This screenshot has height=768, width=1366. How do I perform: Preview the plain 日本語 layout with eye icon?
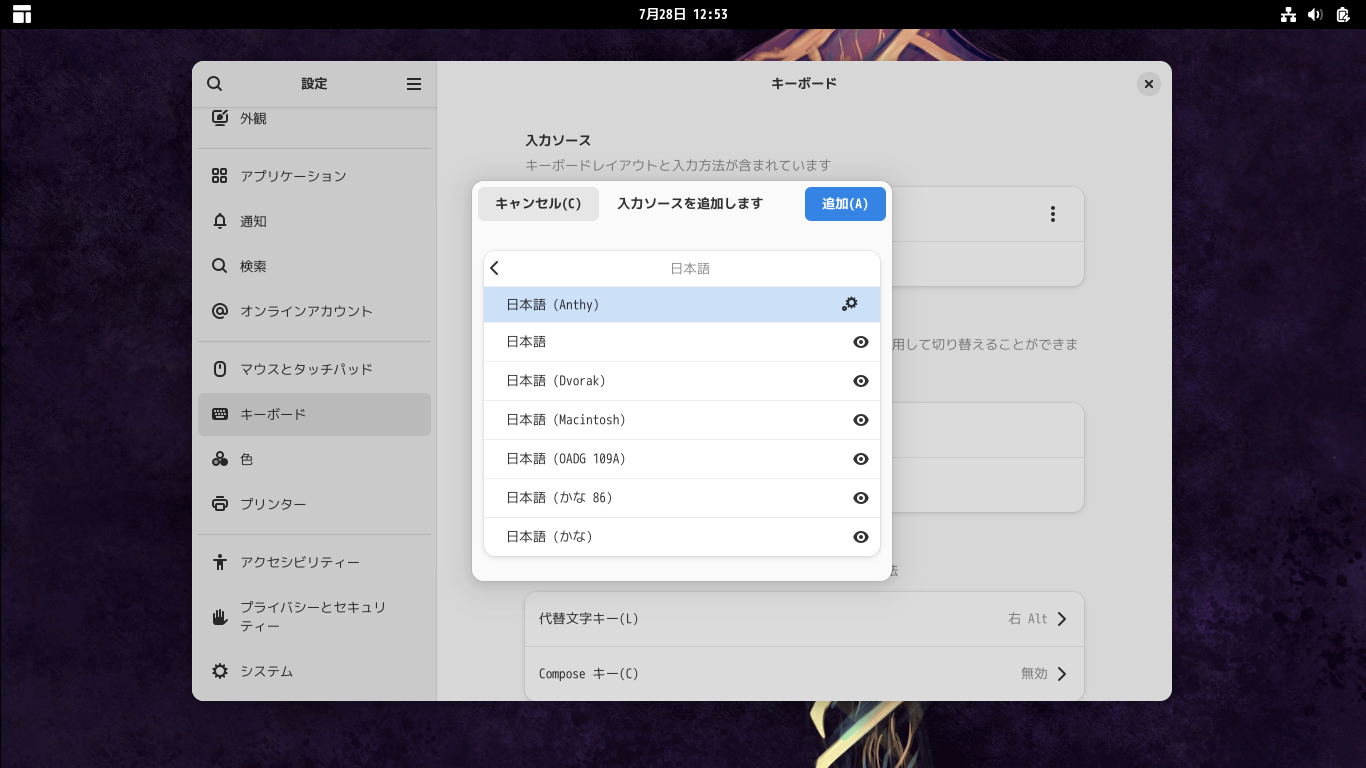(x=861, y=342)
